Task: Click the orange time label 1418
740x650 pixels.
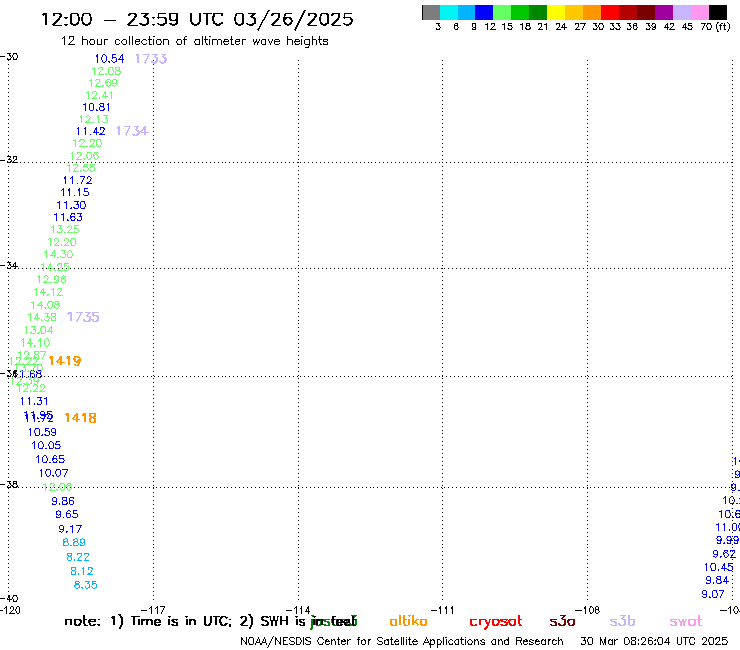Action: pyautogui.click(x=80, y=418)
